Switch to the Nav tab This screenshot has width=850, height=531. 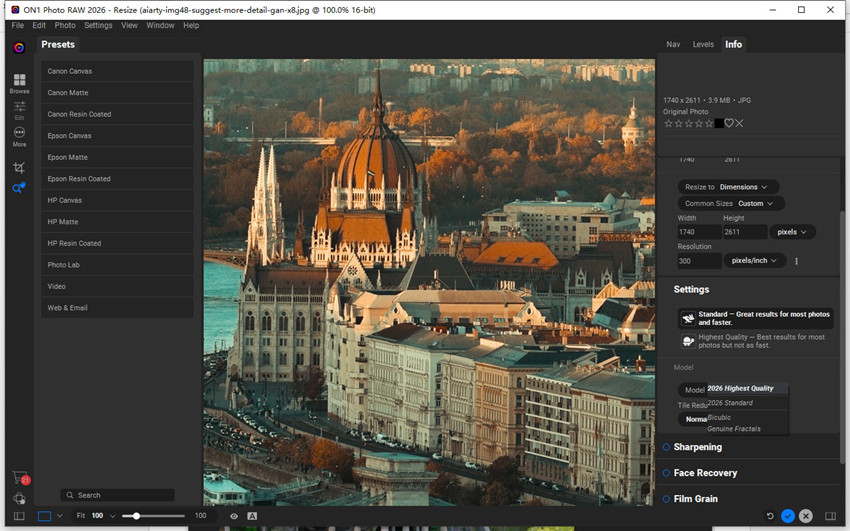click(x=673, y=44)
